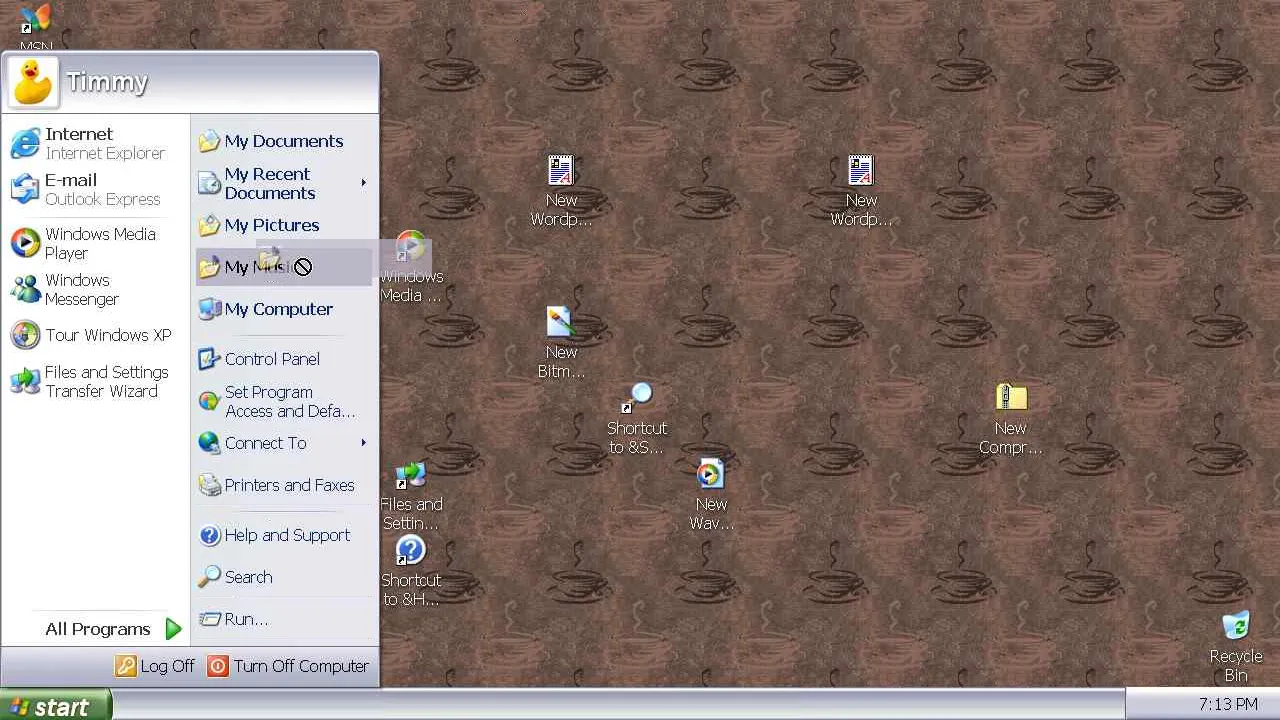Click the Timmy user name
The image size is (1280, 720).
coord(107,82)
